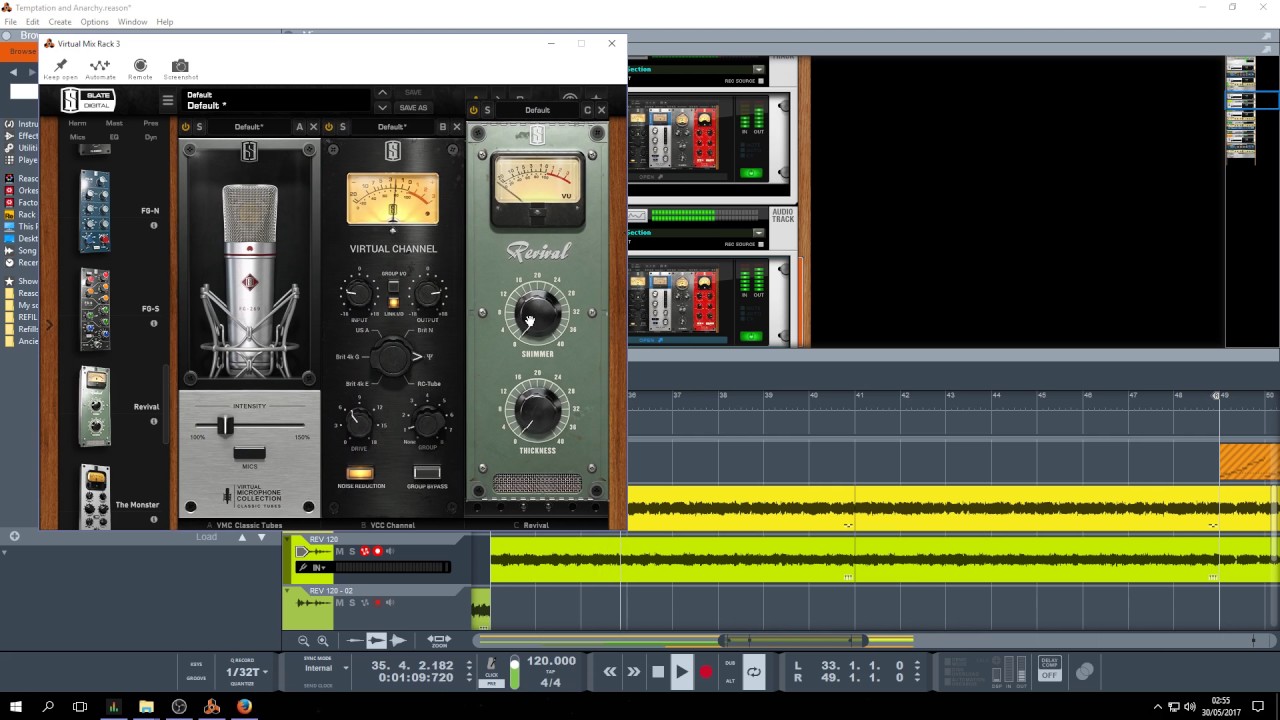Click the zoom out magnifier icon
1280x720 pixels.
[x=303, y=640]
